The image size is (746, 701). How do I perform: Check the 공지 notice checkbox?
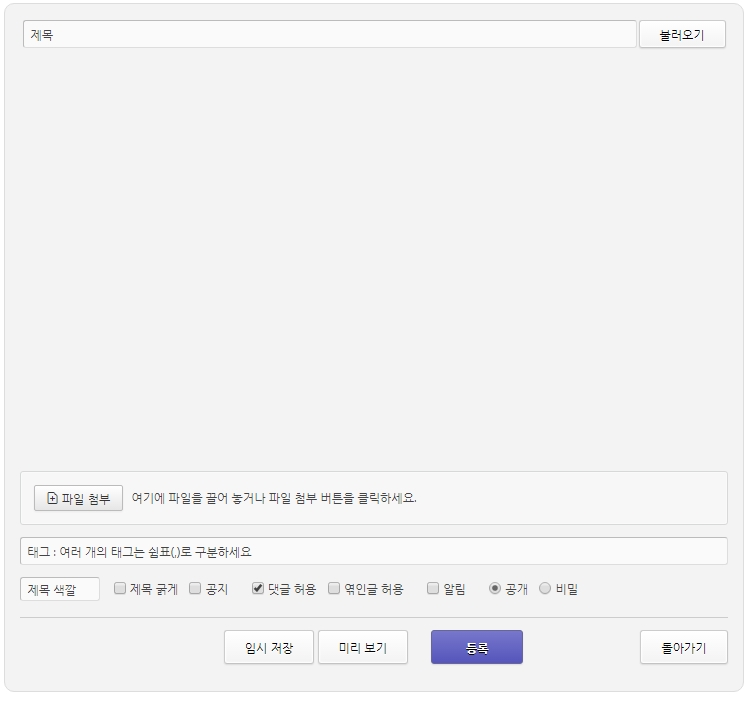click(195, 589)
